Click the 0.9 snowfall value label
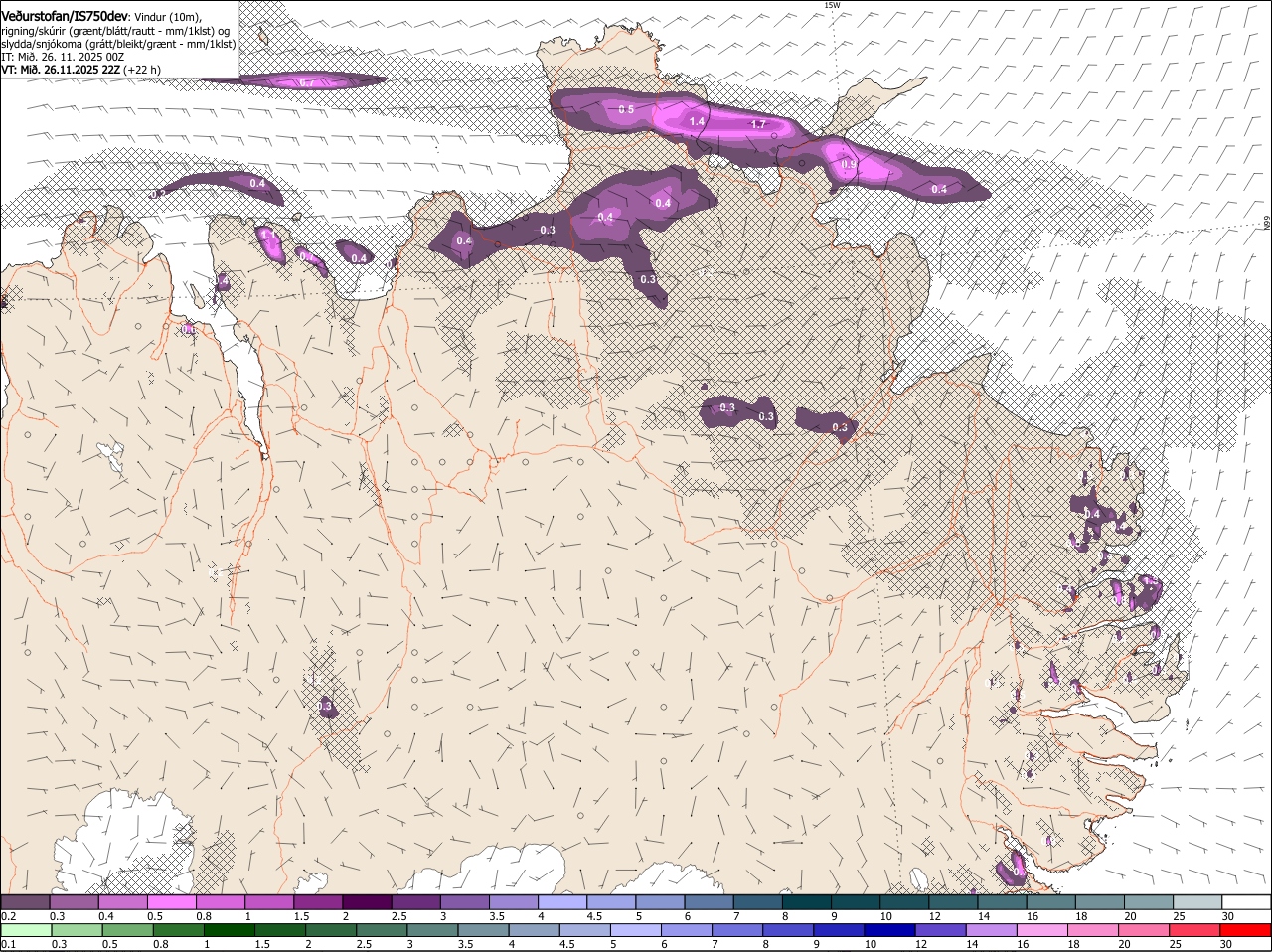Viewport: 1272px width, 952px height. pyautogui.click(x=849, y=164)
